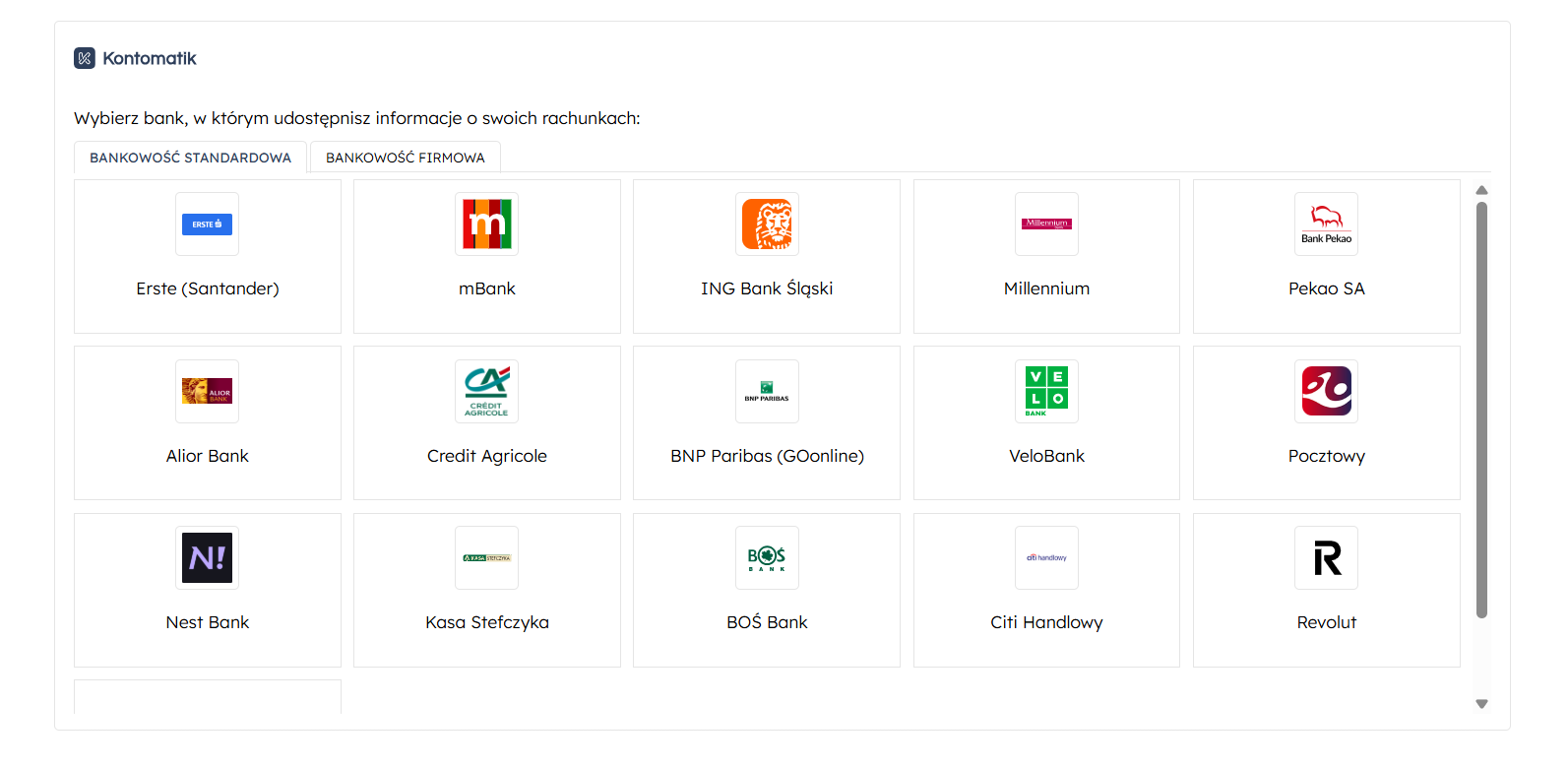Click the Revolut R logo icon
Image resolution: width=1568 pixels, height=768 pixels.
pos(1326,557)
